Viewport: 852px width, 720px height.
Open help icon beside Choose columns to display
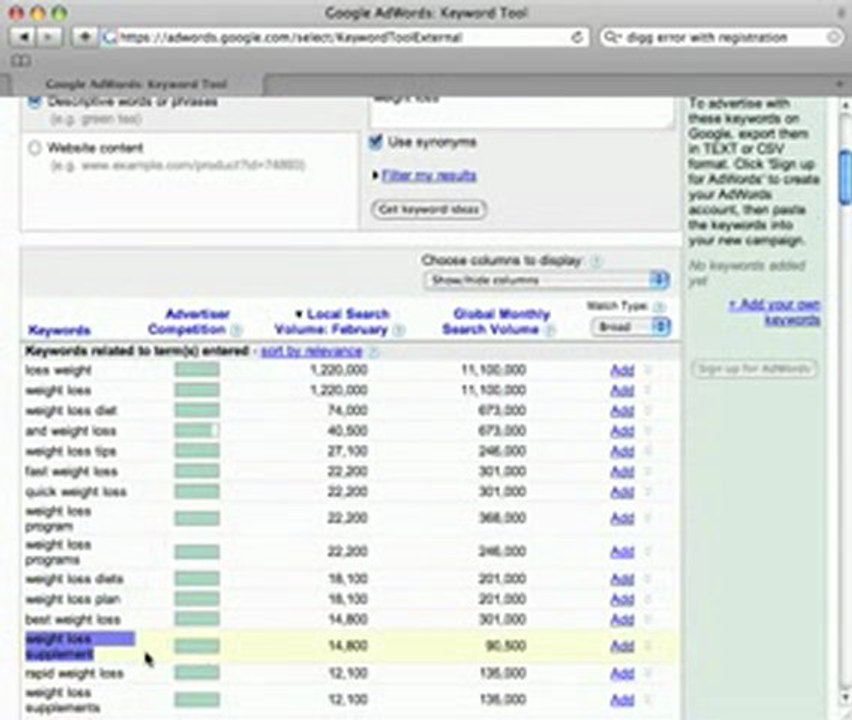[596, 261]
